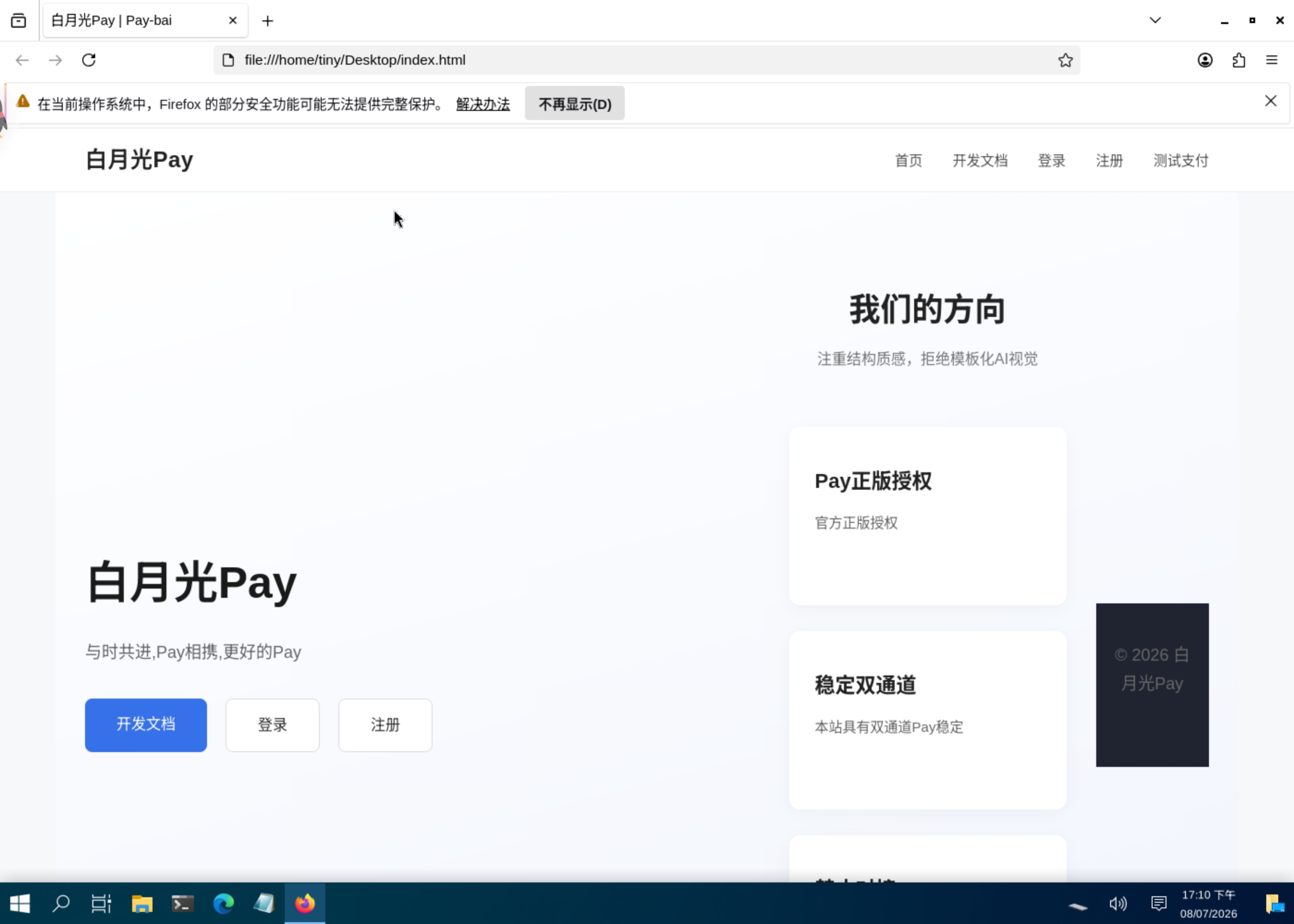
Task: Focus the address bar URL field
Action: pos(647,61)
